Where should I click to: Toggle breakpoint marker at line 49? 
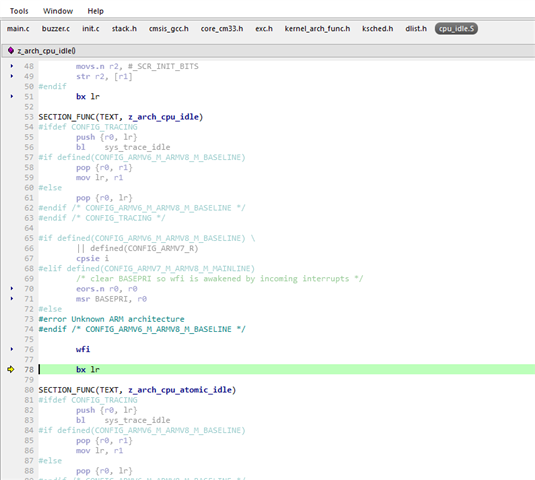click(12, 76)
